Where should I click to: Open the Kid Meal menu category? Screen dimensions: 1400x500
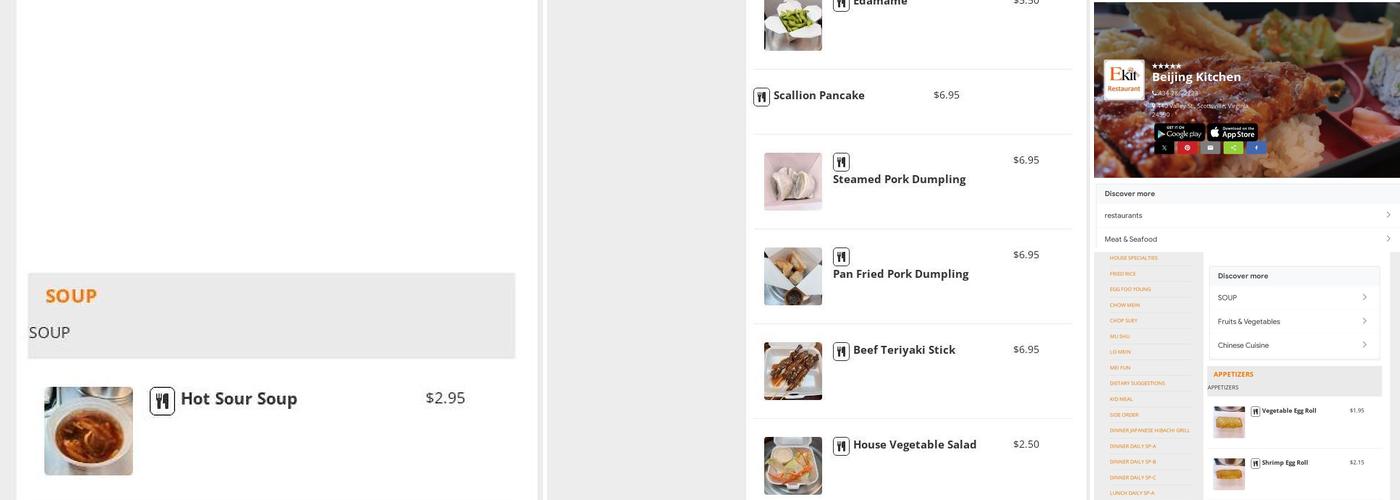click(1121, 399)
